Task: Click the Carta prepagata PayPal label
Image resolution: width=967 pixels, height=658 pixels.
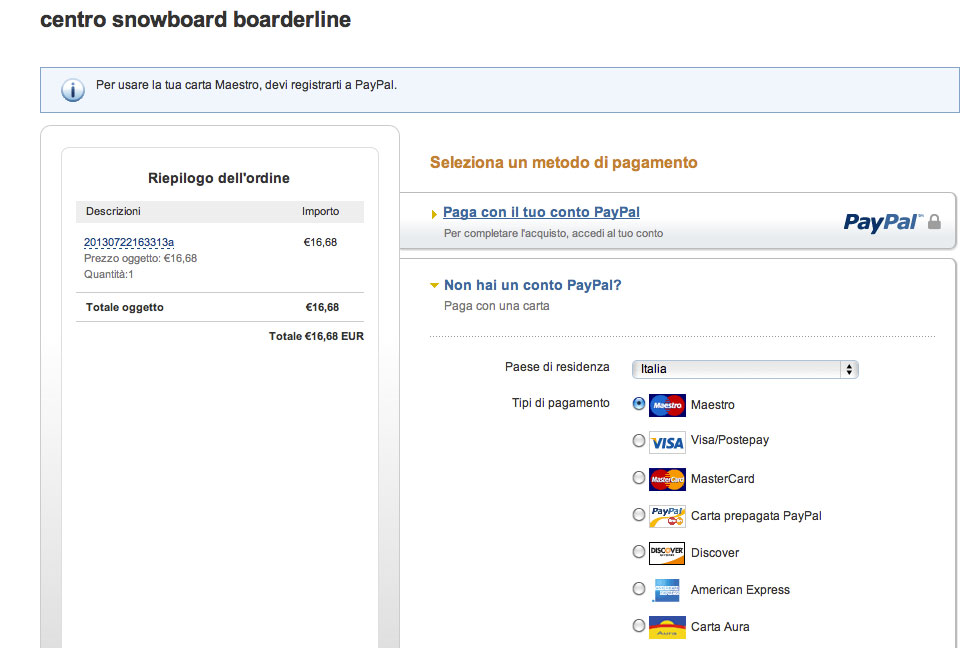Action: (x=756, y=516)
